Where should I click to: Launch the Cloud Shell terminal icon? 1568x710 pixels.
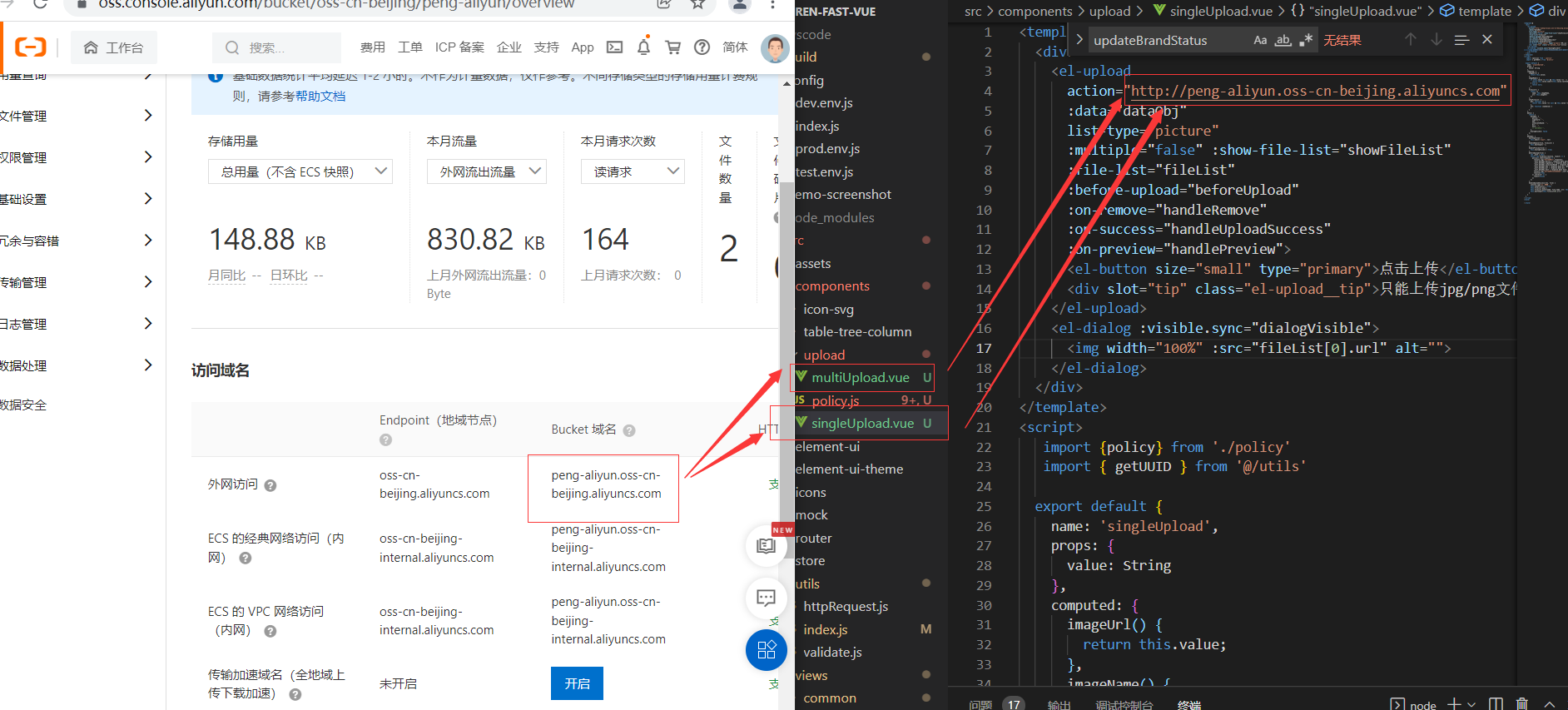tap(614, 47)
